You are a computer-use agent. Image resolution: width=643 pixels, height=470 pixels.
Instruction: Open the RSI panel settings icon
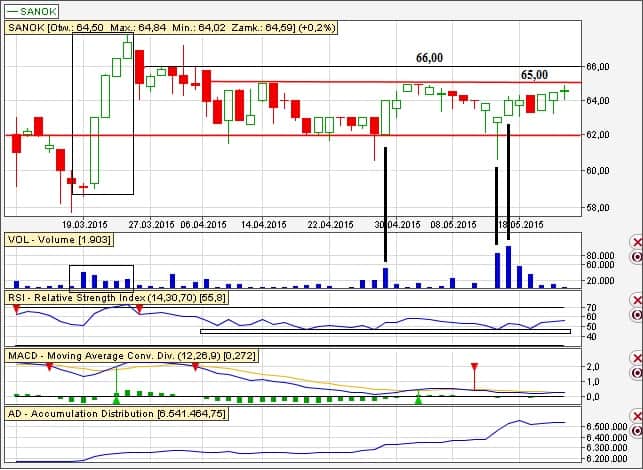click(x=637, y=314)
